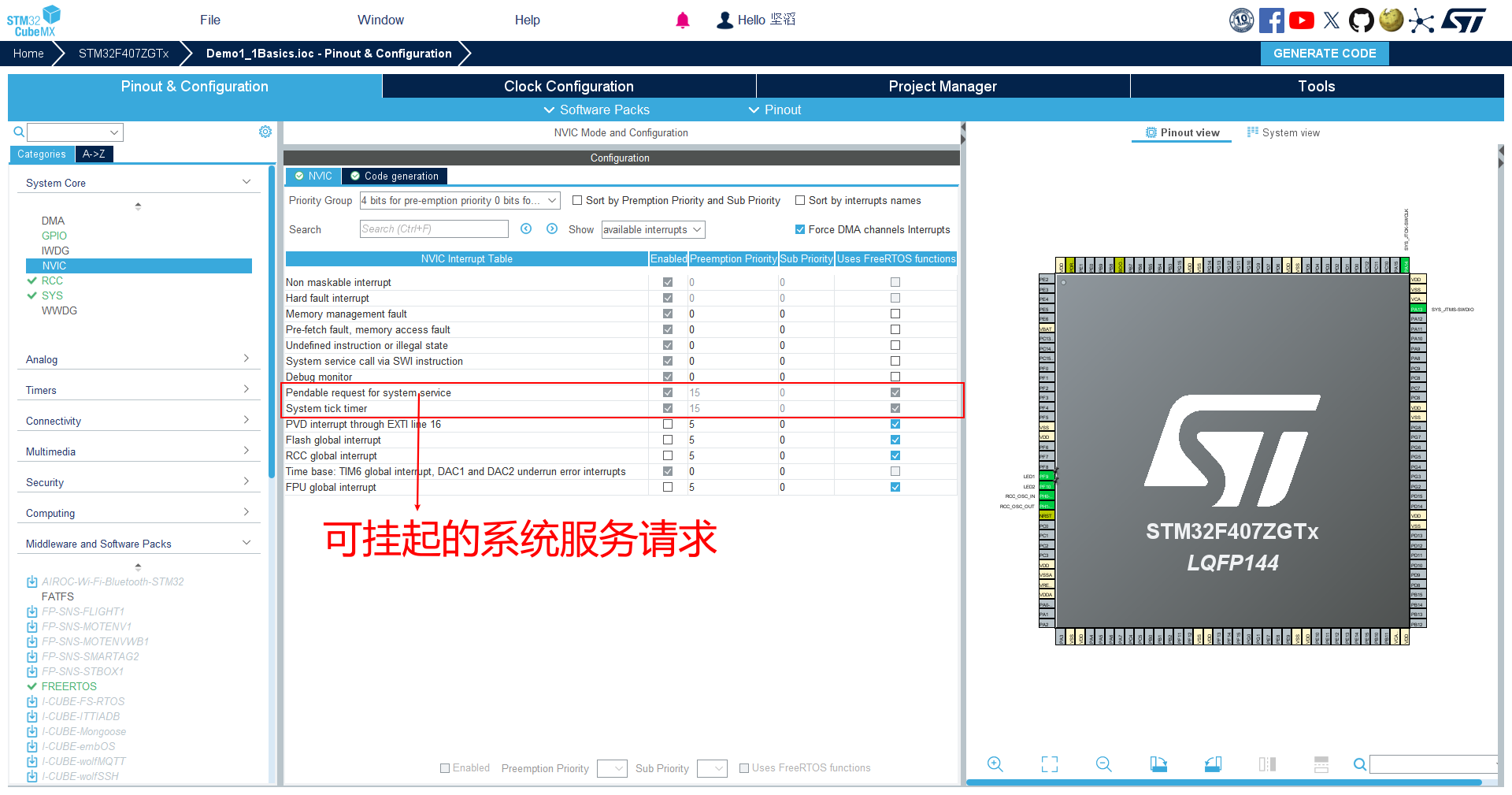Go to Home breadcrumb
This screenshot has height=795, width=1512.
[28, 54]
